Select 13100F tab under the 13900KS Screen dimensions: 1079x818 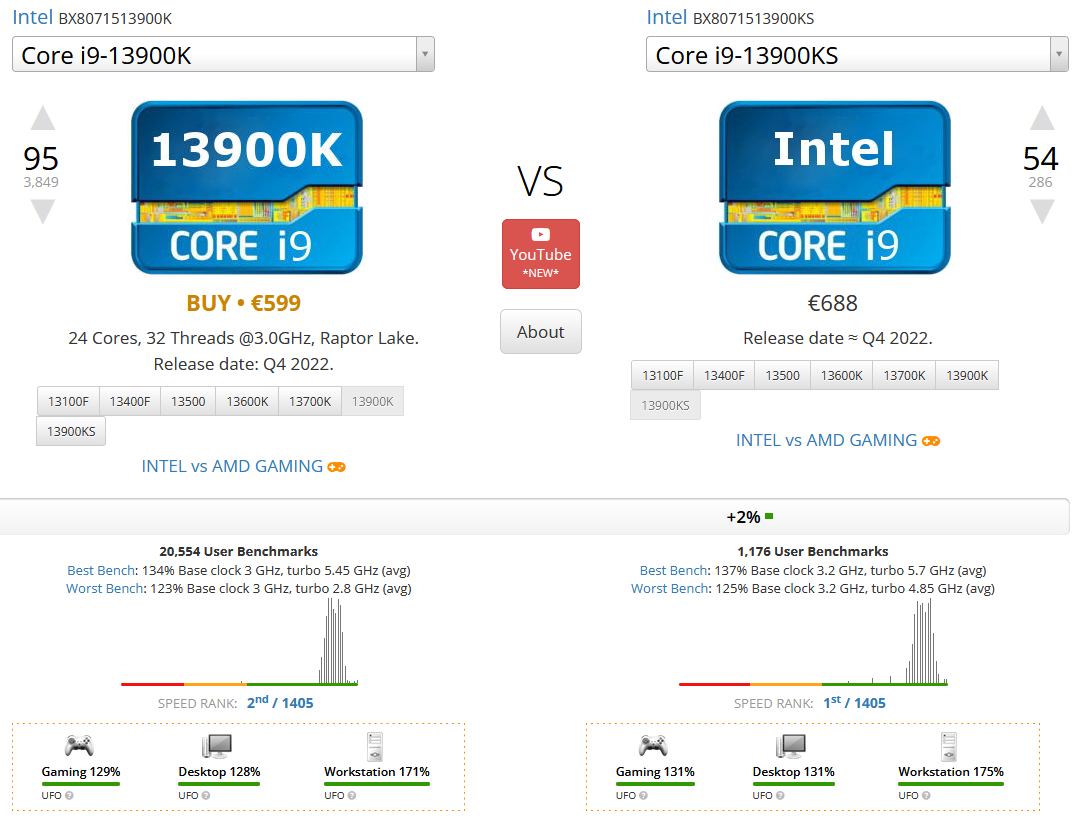click(663, 375)
